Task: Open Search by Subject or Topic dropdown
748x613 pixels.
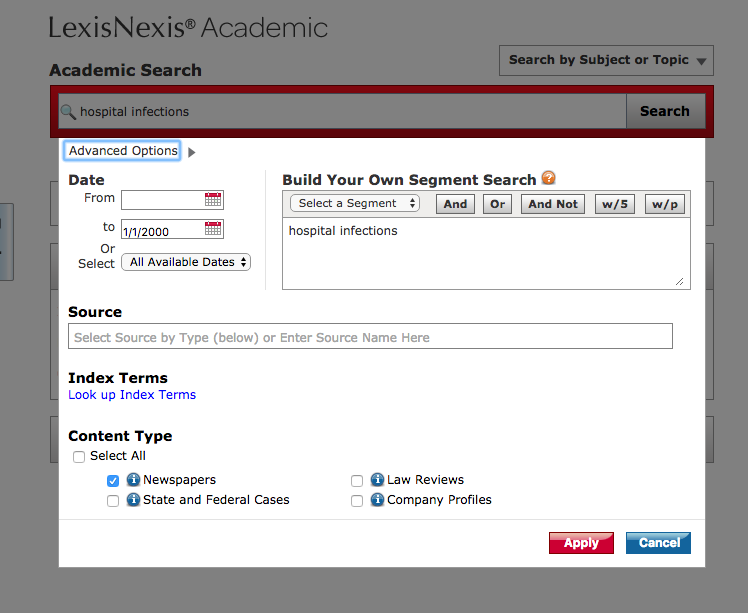Action: tap(606, 60)
